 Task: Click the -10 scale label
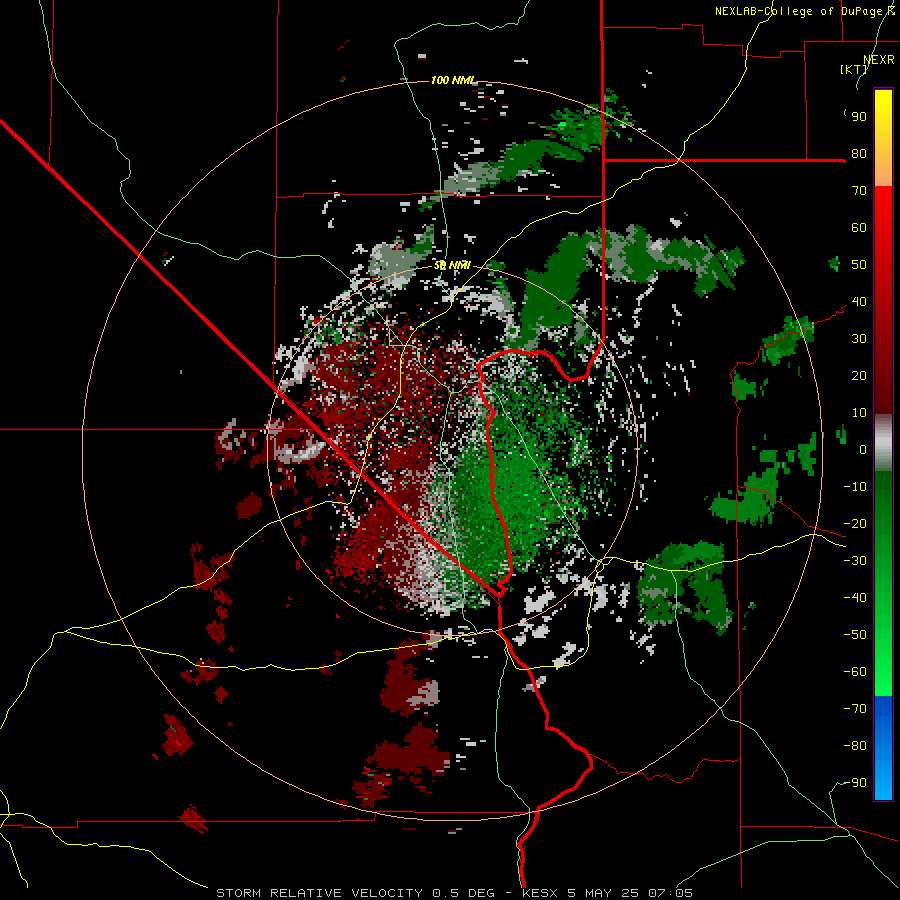855,487
